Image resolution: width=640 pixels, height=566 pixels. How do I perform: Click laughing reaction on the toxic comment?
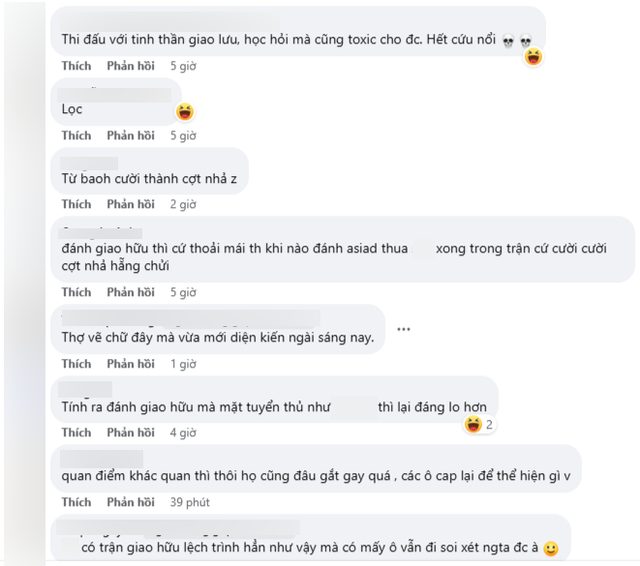tap(533, 57)
